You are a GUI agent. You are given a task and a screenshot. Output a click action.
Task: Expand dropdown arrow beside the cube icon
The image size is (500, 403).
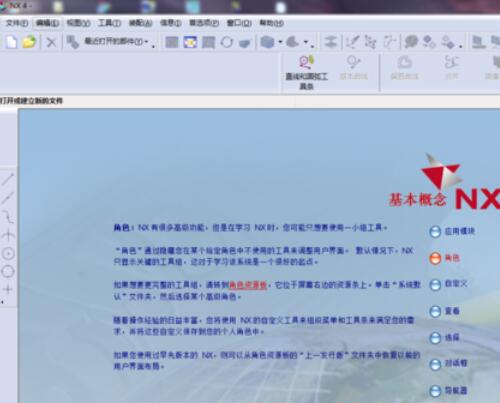[x=280, y=42]
